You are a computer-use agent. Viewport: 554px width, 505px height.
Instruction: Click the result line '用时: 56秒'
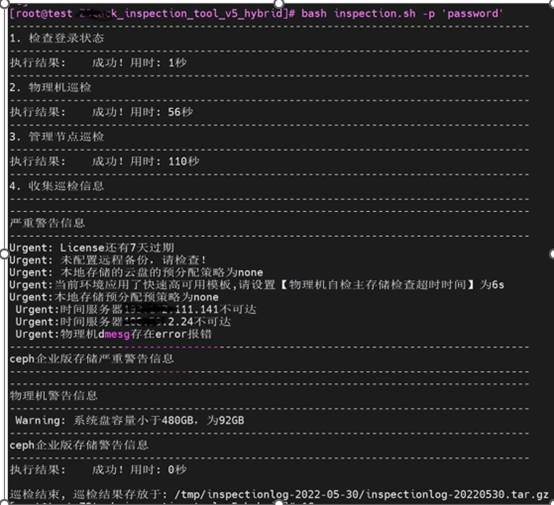101,112
